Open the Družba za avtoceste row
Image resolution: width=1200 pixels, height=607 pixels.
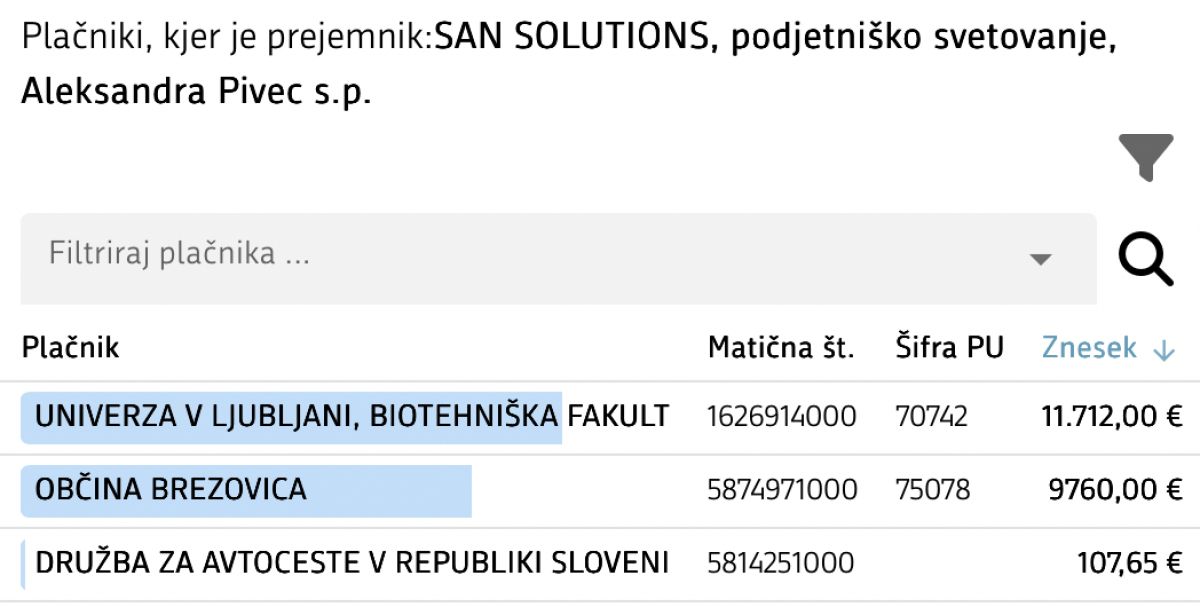(351, 563)
